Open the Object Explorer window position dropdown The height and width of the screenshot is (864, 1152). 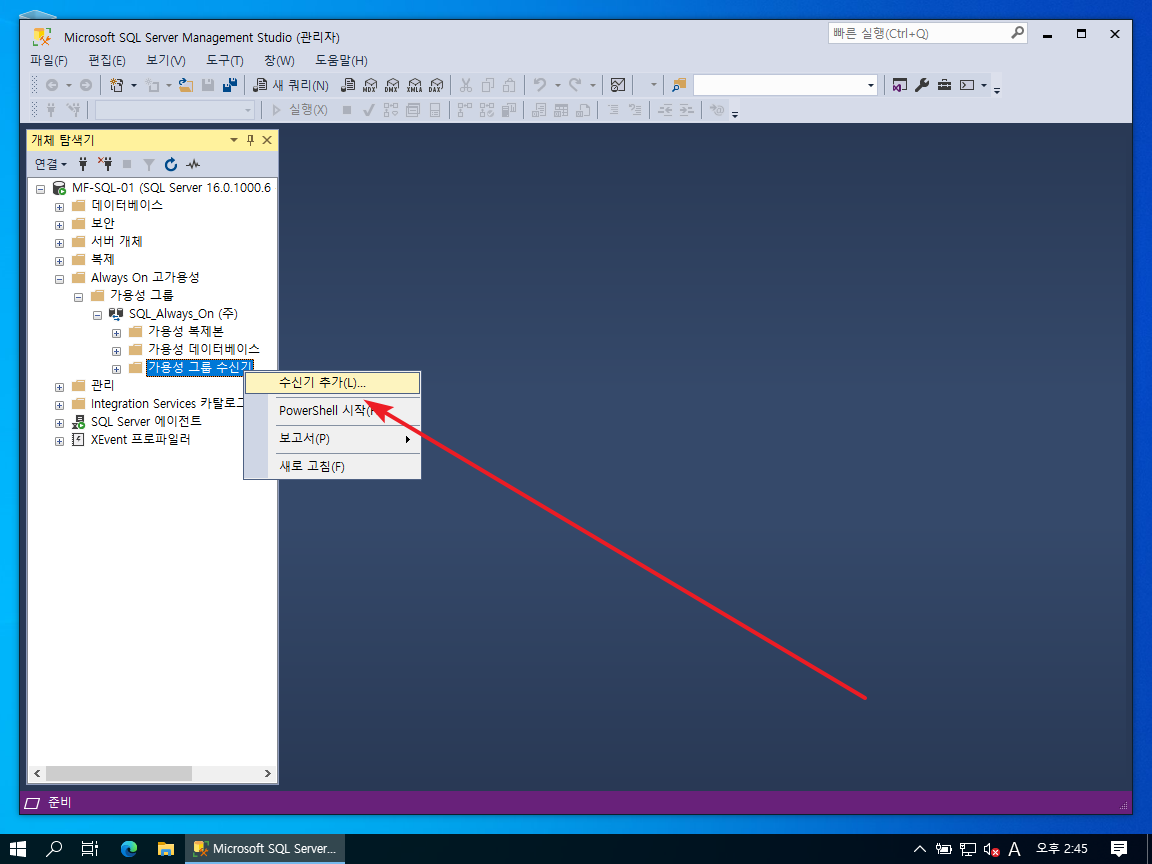[234, 140]
